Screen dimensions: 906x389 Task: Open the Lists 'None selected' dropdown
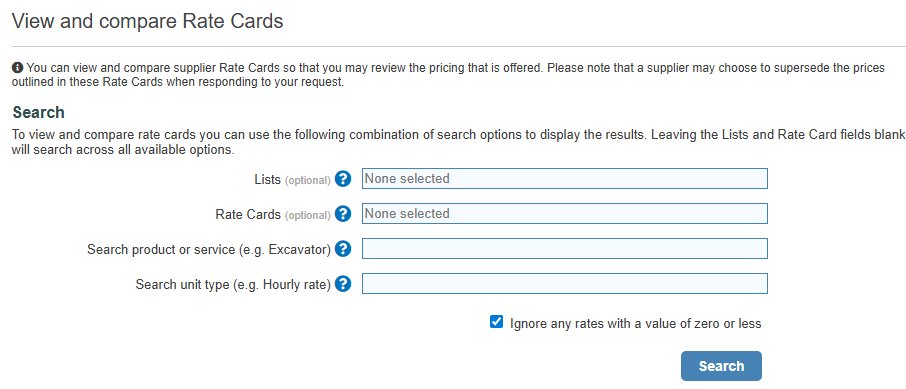click(565, 179)
